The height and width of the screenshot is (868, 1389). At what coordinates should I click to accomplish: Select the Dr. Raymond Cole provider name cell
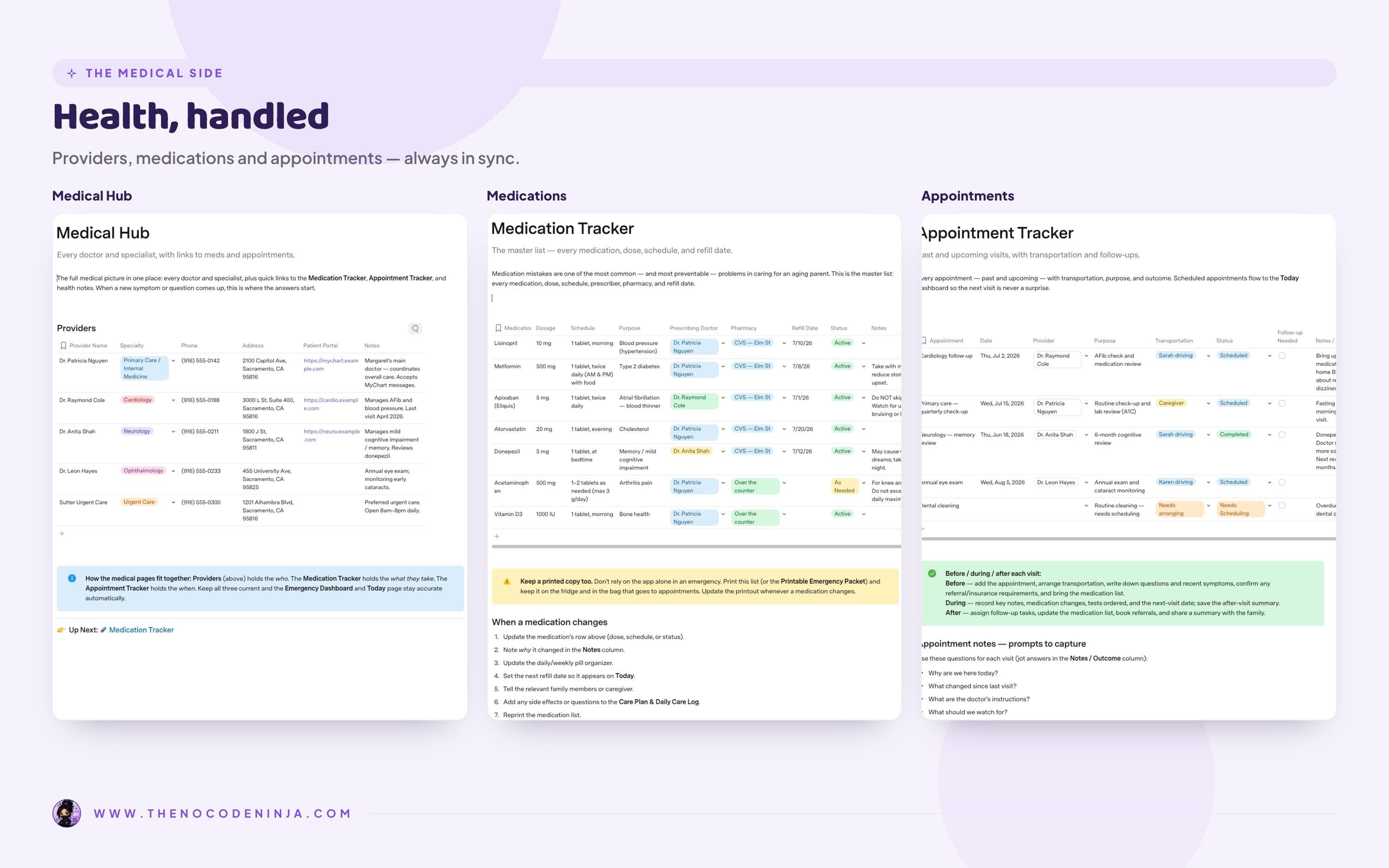(x=82, y=400)
